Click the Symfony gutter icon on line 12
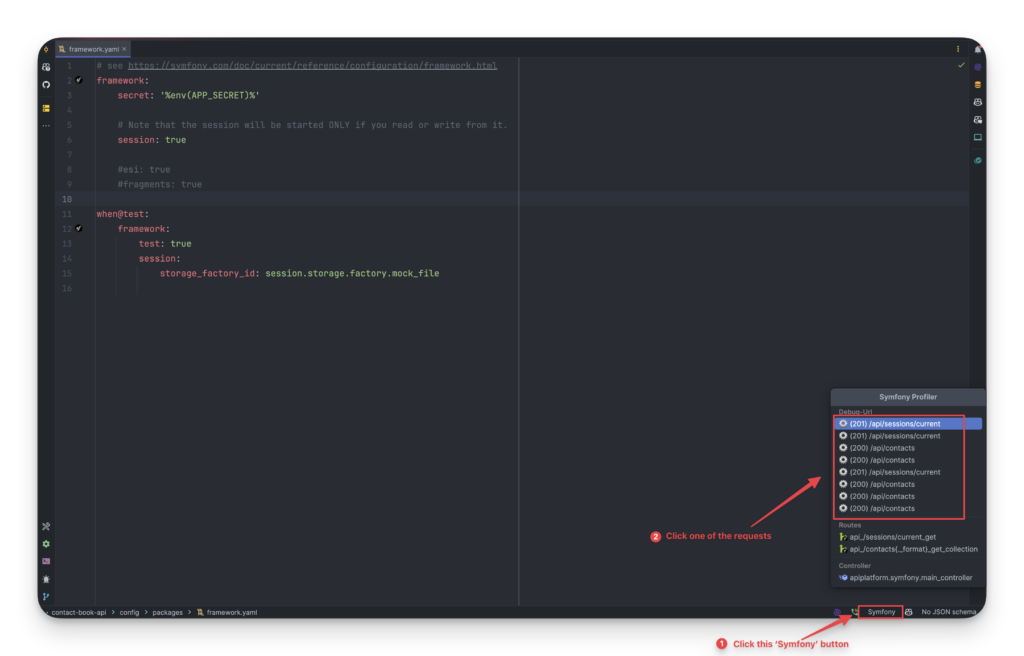This screenshot has width=1024, height=656. coord(78,229)
